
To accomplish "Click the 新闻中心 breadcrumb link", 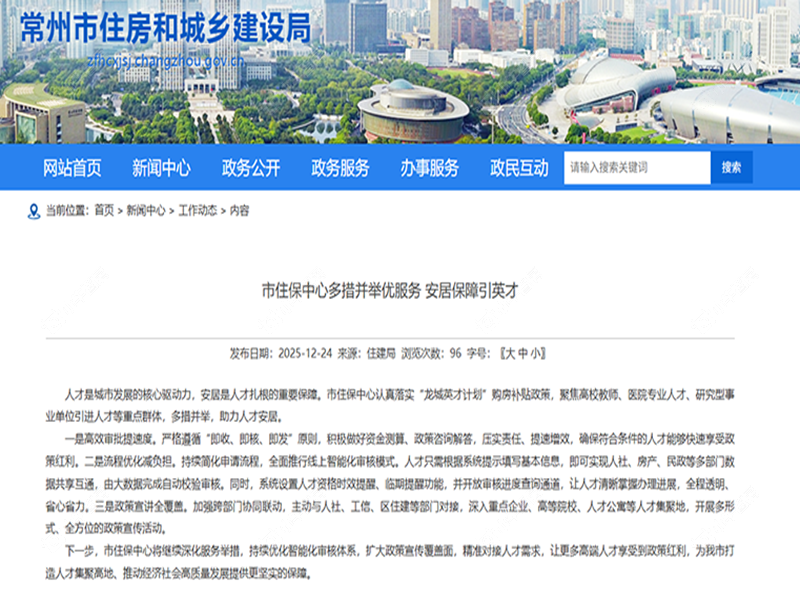I will point(146,211).
